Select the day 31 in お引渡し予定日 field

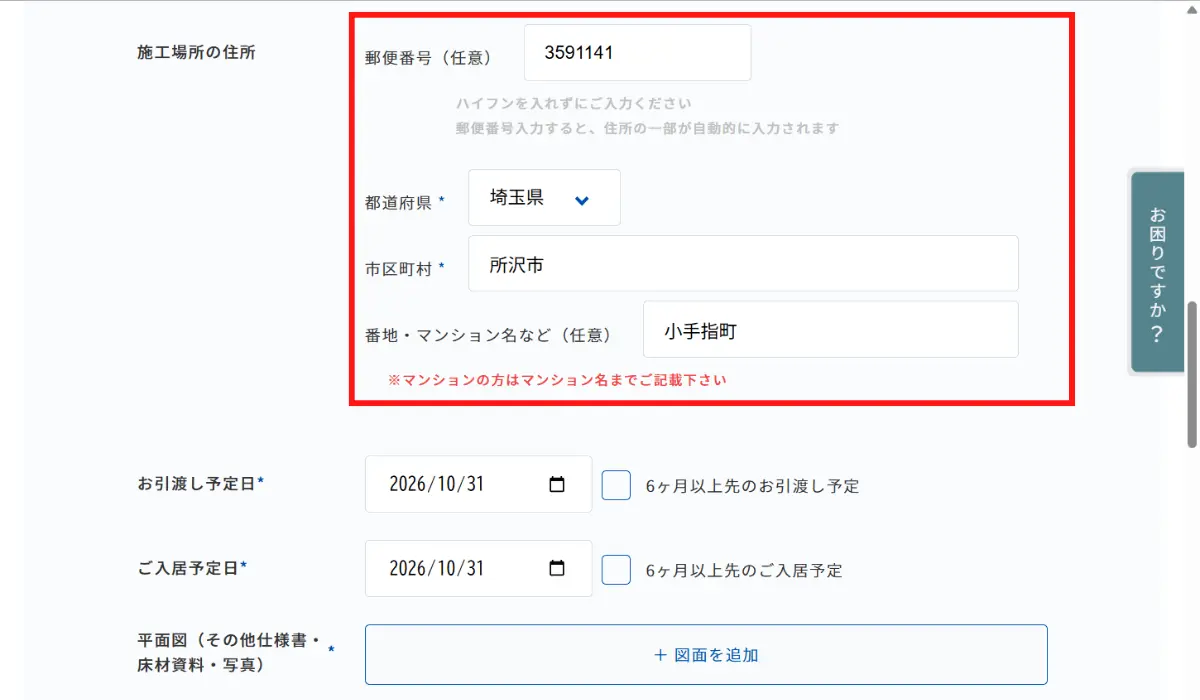click(x=474, y=485)
